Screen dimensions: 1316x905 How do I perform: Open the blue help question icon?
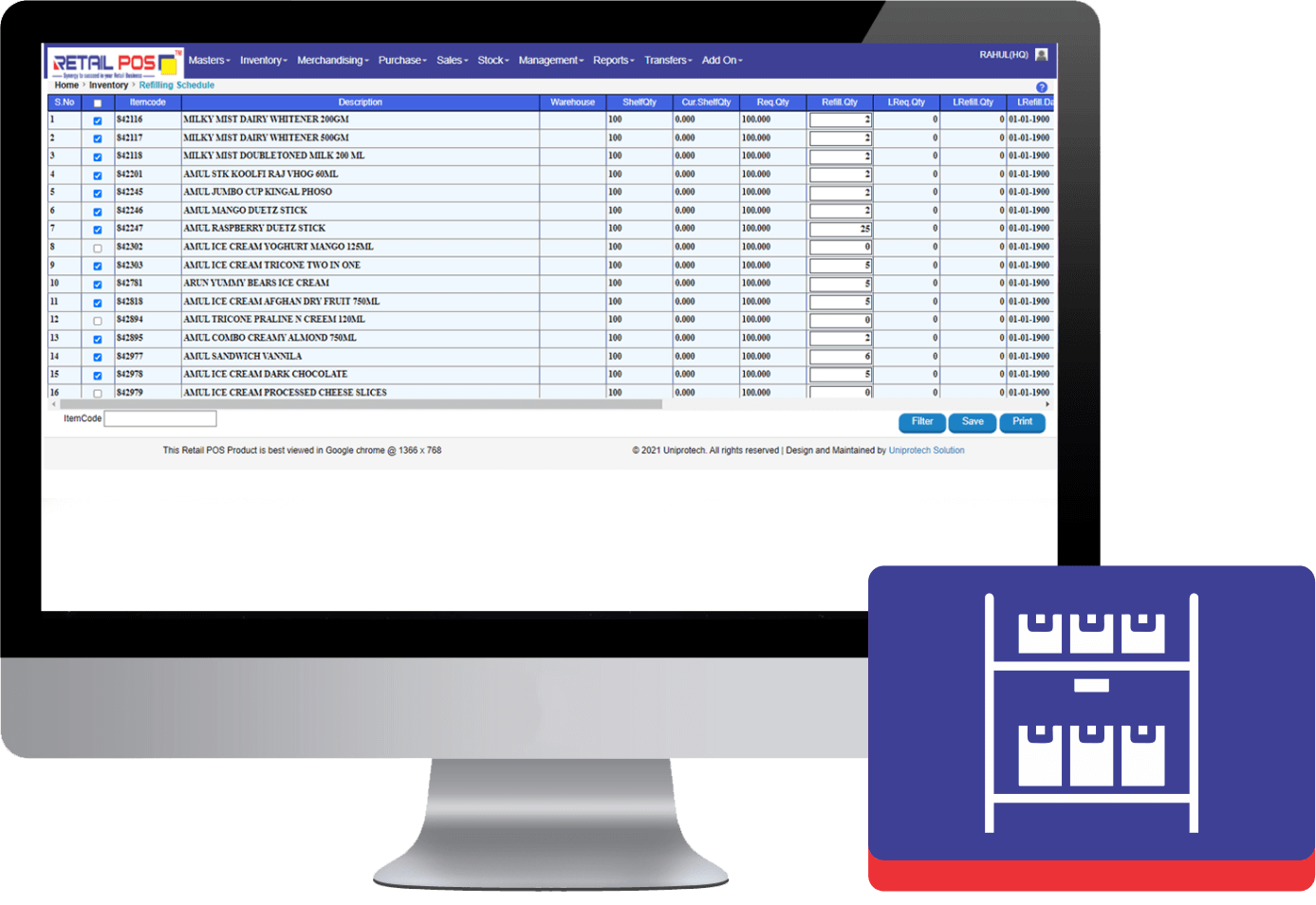pyautogui.click(x=1042, y=87)
